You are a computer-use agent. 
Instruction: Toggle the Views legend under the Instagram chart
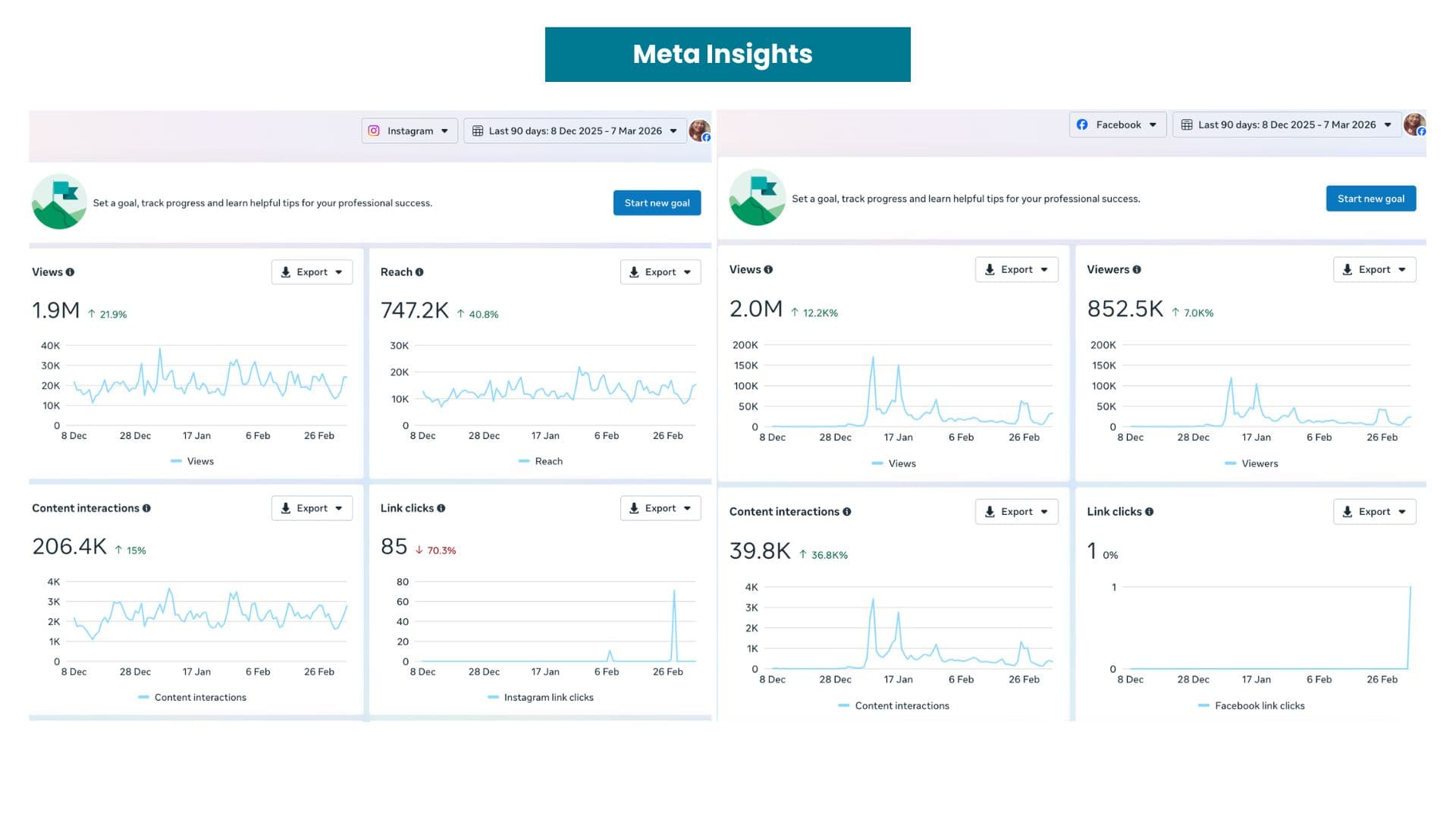[x=193, y=461]
